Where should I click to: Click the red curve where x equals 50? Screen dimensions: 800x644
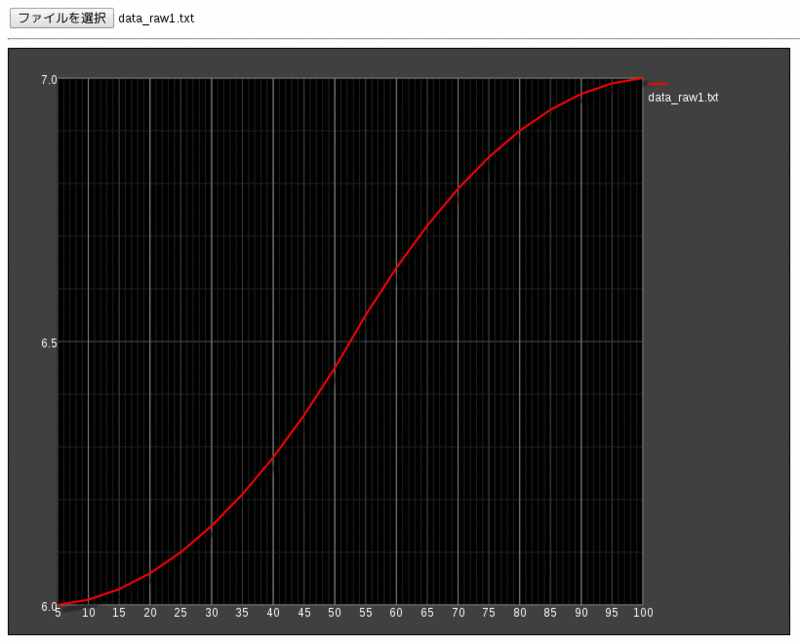point(335,368)
